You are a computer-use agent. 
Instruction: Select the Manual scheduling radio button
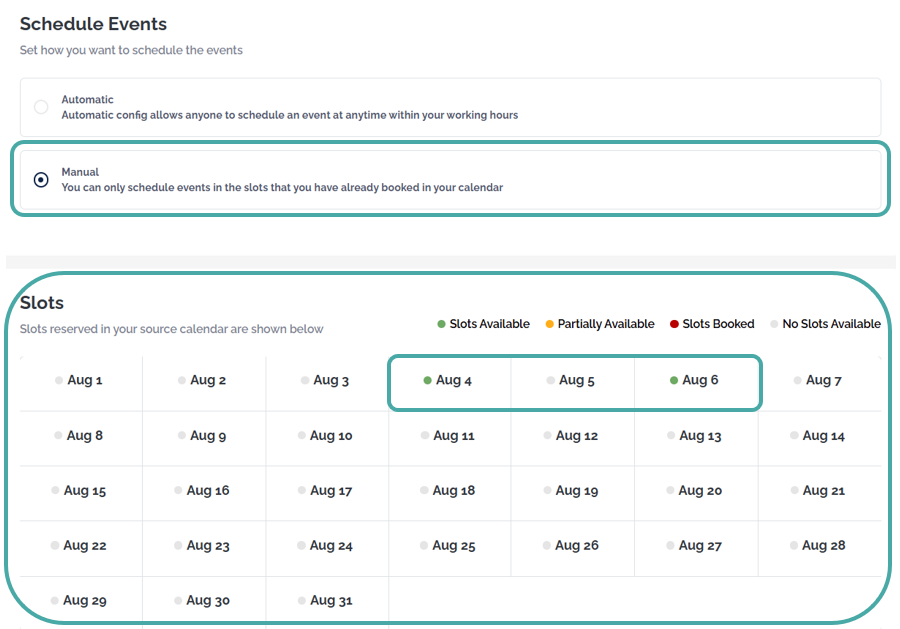click(41, 180)
